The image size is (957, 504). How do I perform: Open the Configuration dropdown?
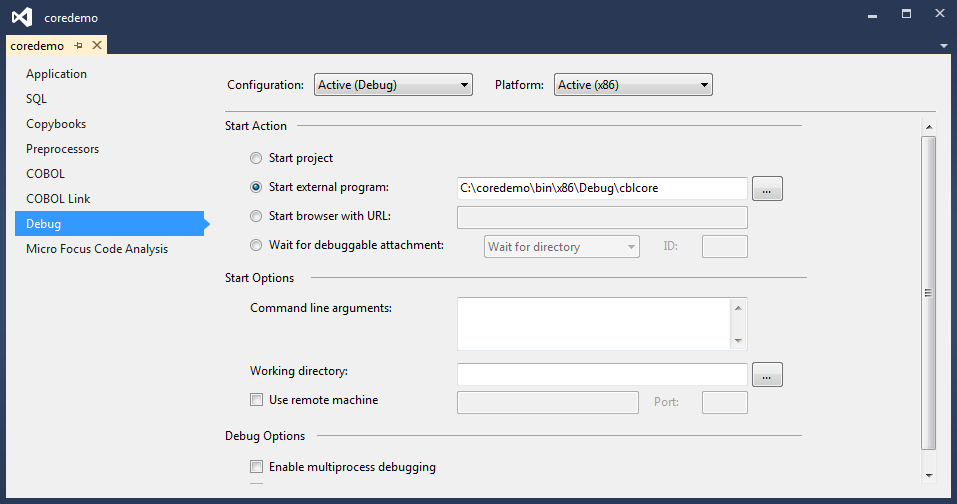tap(392, 85)
